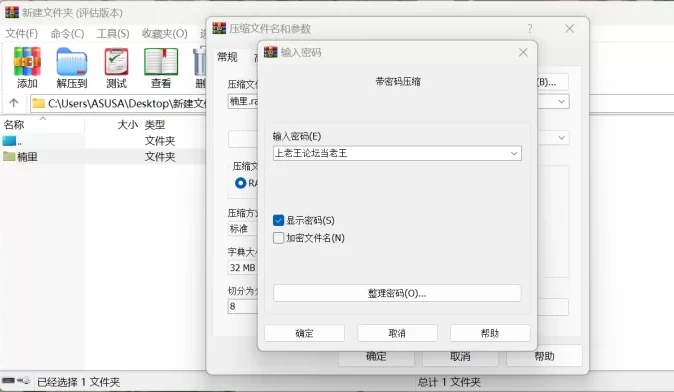Close the archive parameters dialog
The image size is (674, 392).
pos(570,29)
